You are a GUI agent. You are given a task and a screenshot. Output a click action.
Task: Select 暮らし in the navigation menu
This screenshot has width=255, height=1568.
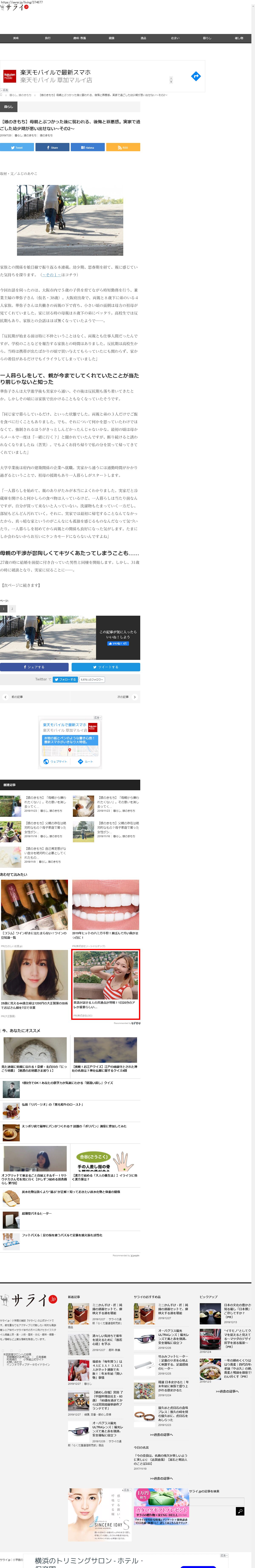tap(207, 38)
